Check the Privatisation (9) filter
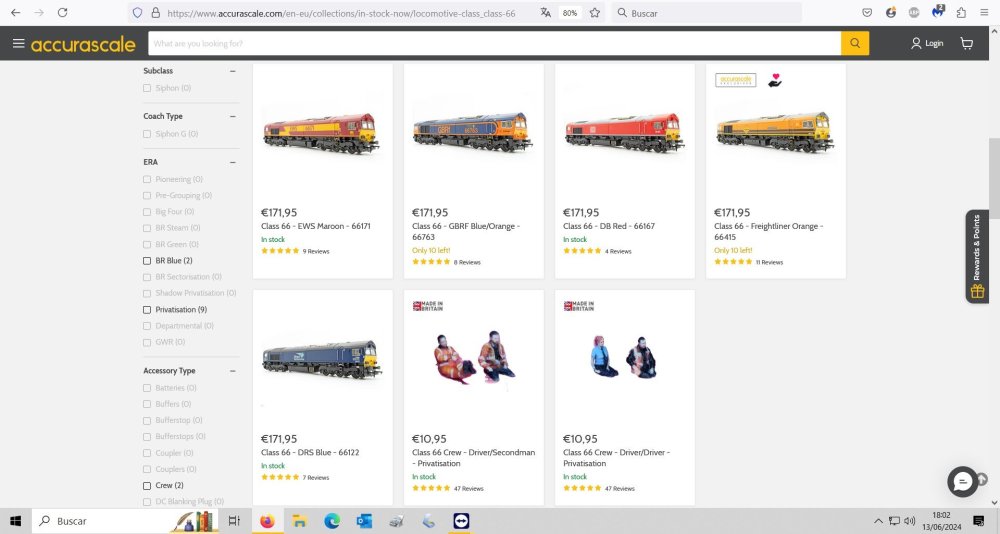 (147, 310)
